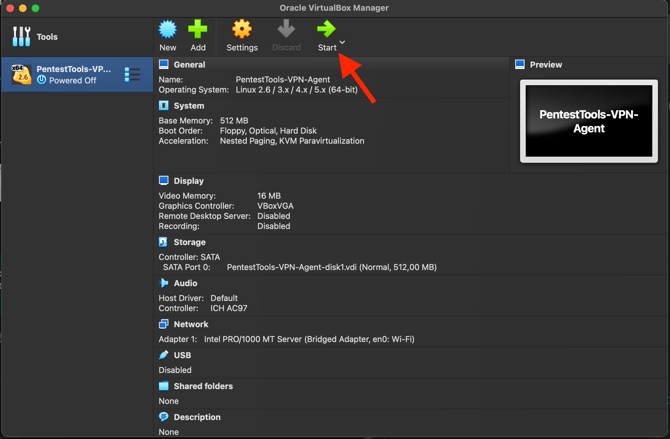
Task: Click the USB Disabled status text
Action: (x=175, y=370)
